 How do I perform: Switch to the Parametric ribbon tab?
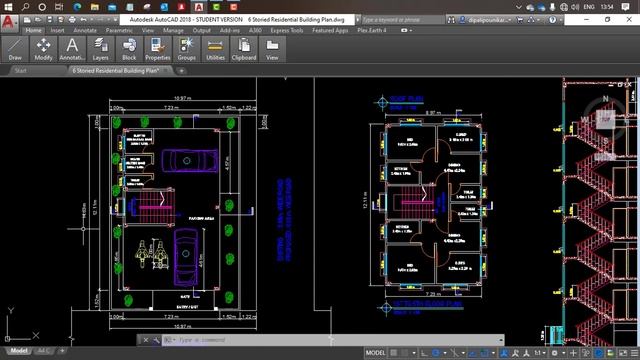[x=119, y=30]
